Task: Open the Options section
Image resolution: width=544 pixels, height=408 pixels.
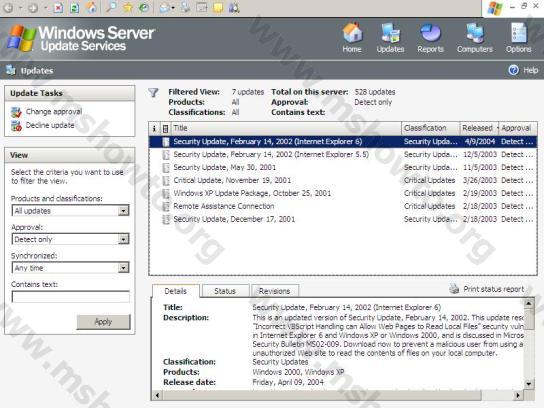Action: (518, 37)
